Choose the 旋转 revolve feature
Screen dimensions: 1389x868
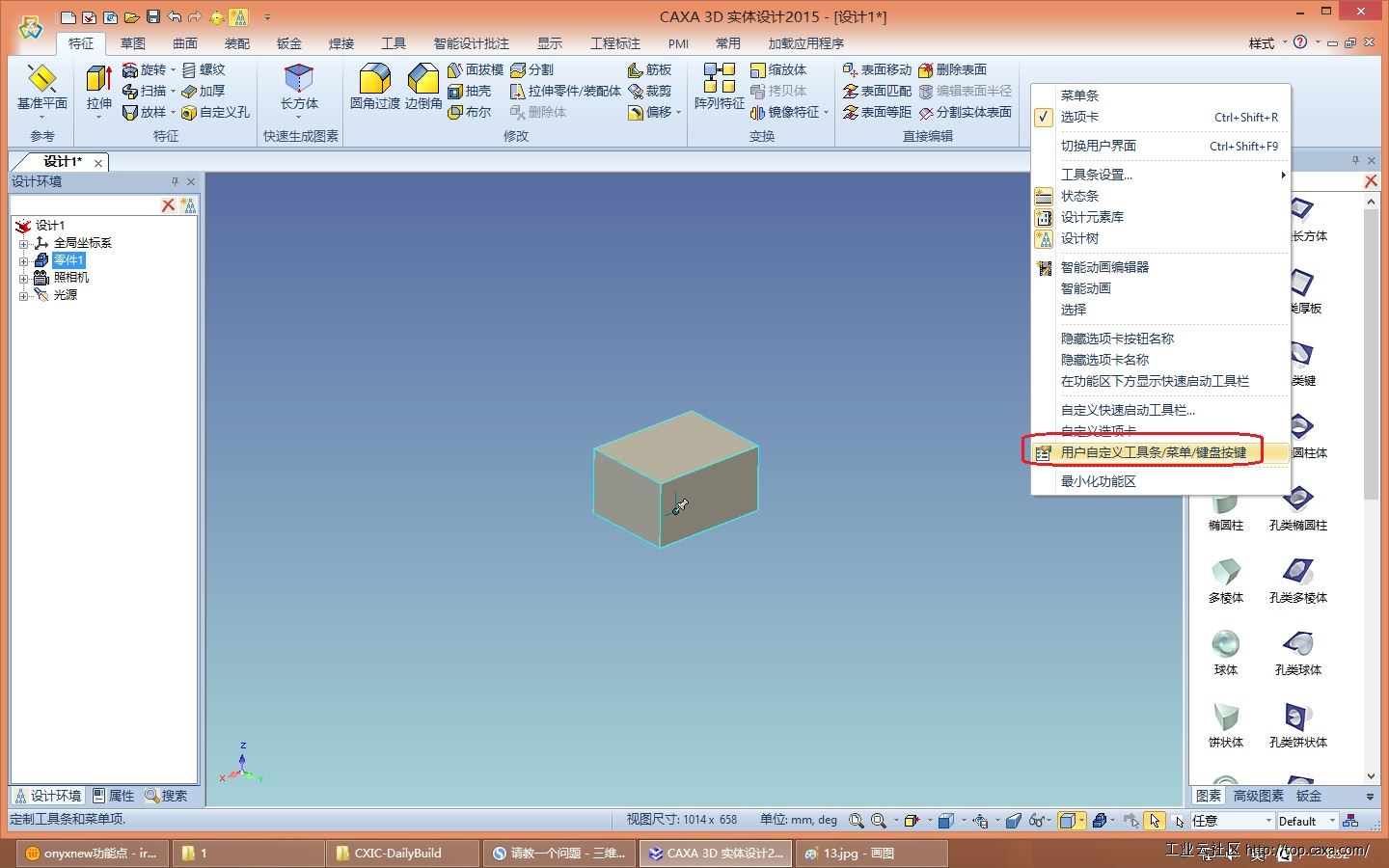(x=145, y=69)
